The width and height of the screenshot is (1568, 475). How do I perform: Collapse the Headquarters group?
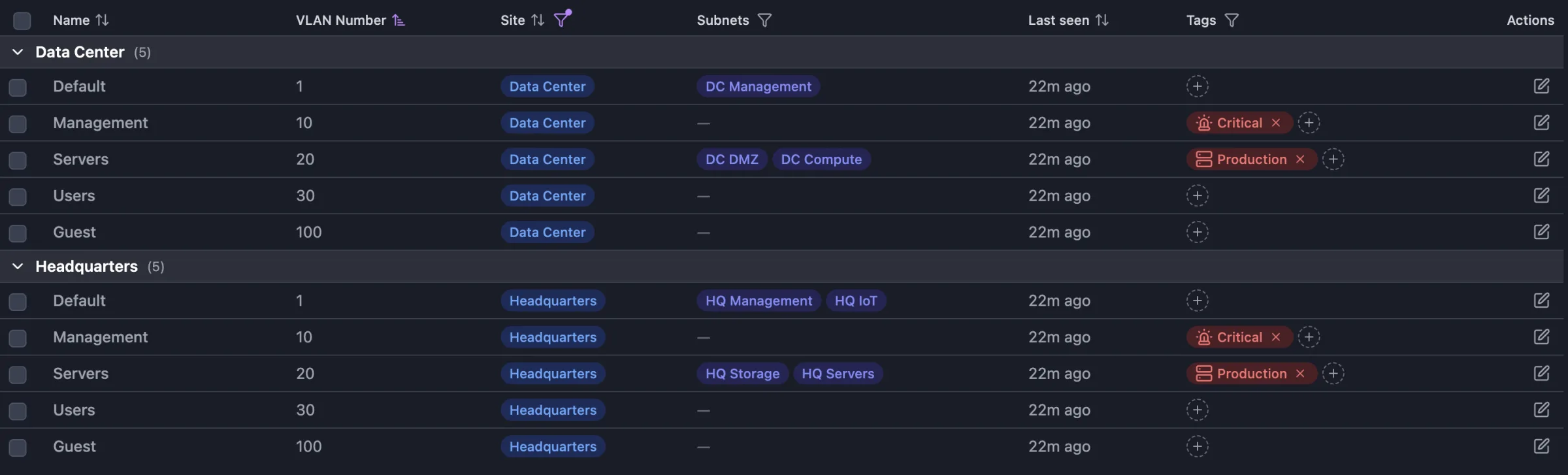coord(18,267)
